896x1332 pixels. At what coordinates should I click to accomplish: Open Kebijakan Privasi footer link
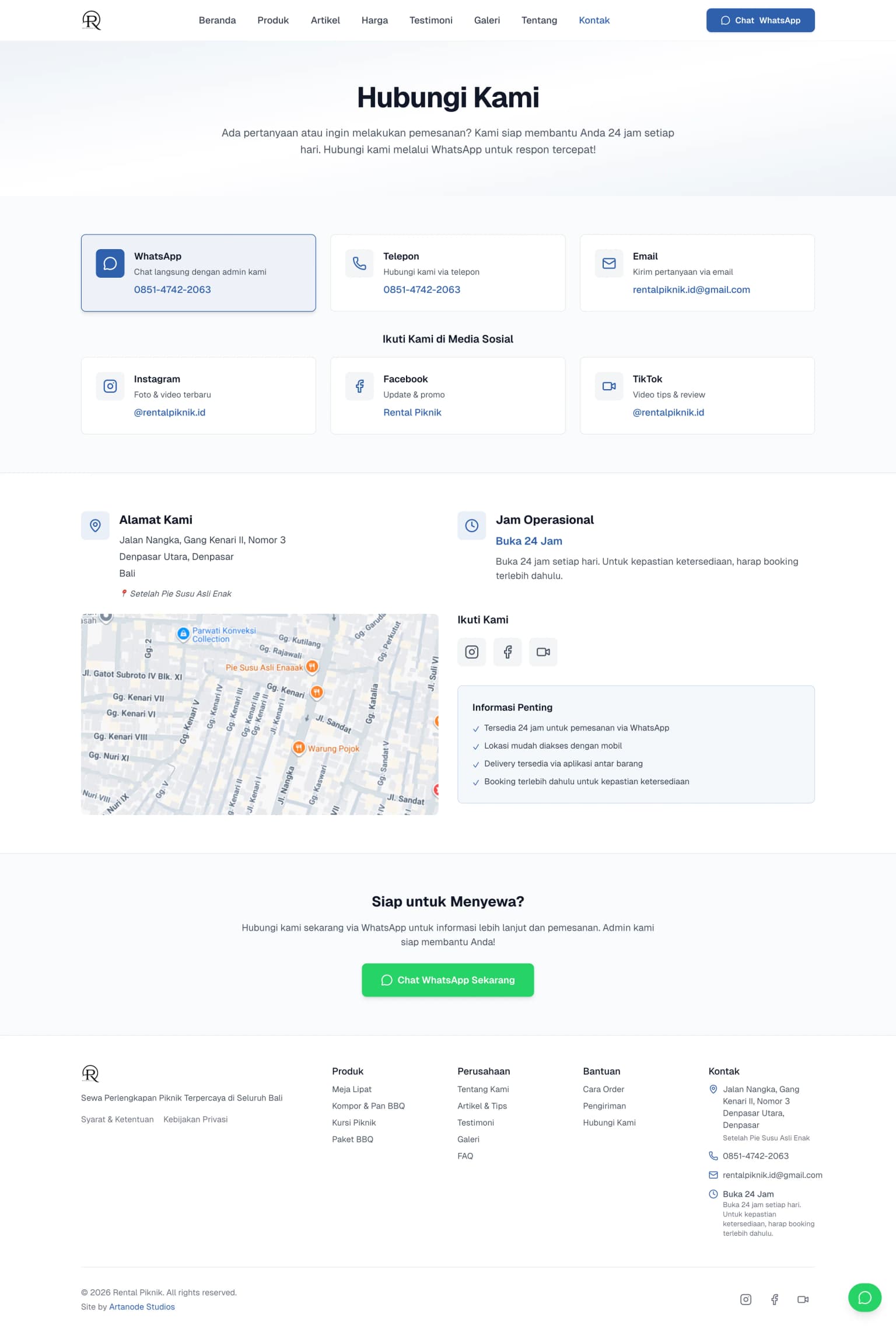pos(195,1119)
